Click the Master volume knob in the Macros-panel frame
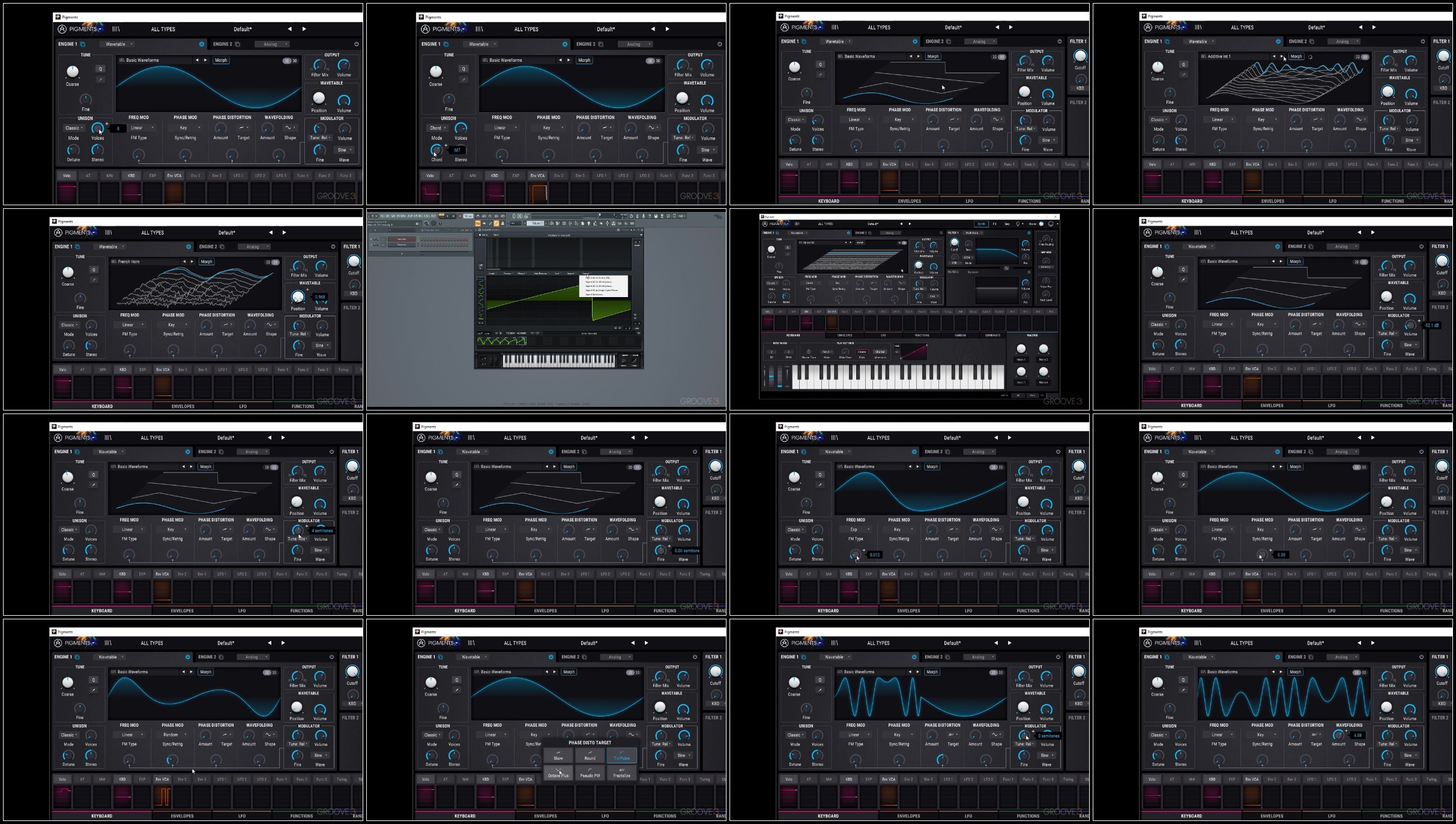The height and width of the screenshot is (824, 1456). (1041, 224)
